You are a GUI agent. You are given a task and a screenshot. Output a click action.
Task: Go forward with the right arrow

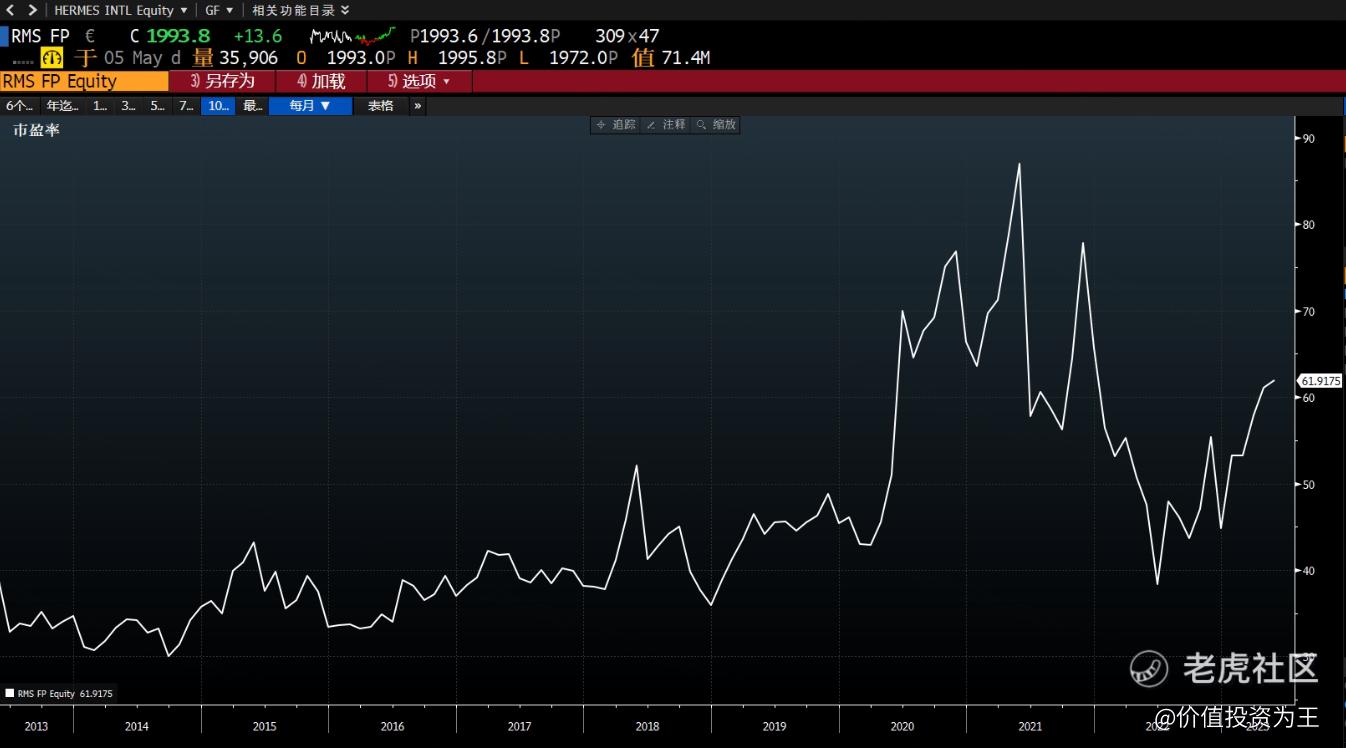(32, 10)
